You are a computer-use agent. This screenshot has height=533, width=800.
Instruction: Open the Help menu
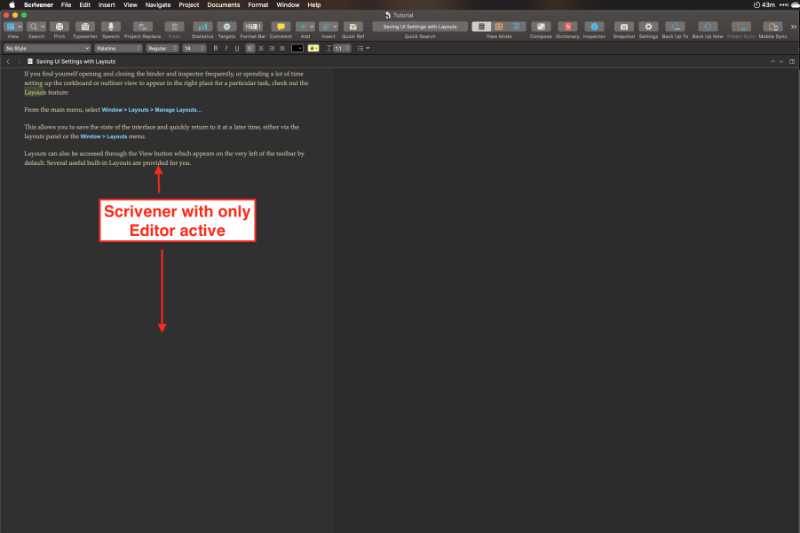(314, 5)
